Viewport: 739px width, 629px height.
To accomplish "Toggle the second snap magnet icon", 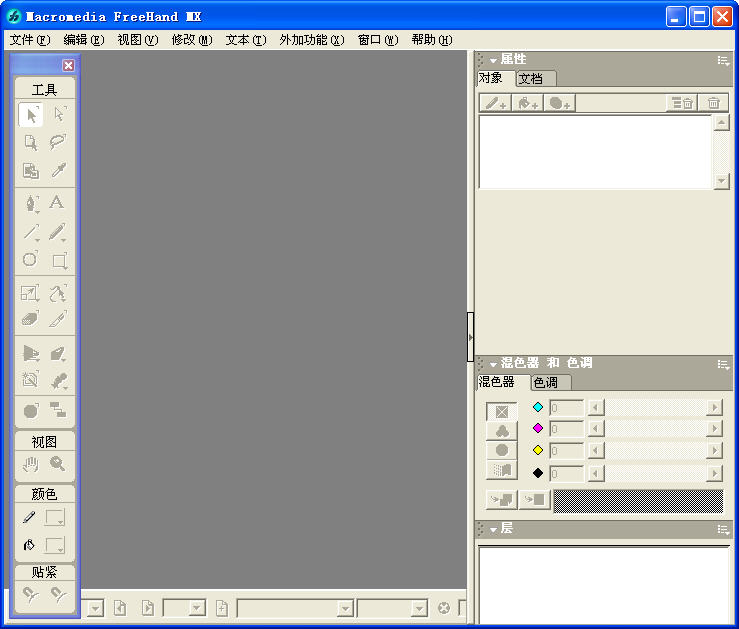I will coord(58,595).
